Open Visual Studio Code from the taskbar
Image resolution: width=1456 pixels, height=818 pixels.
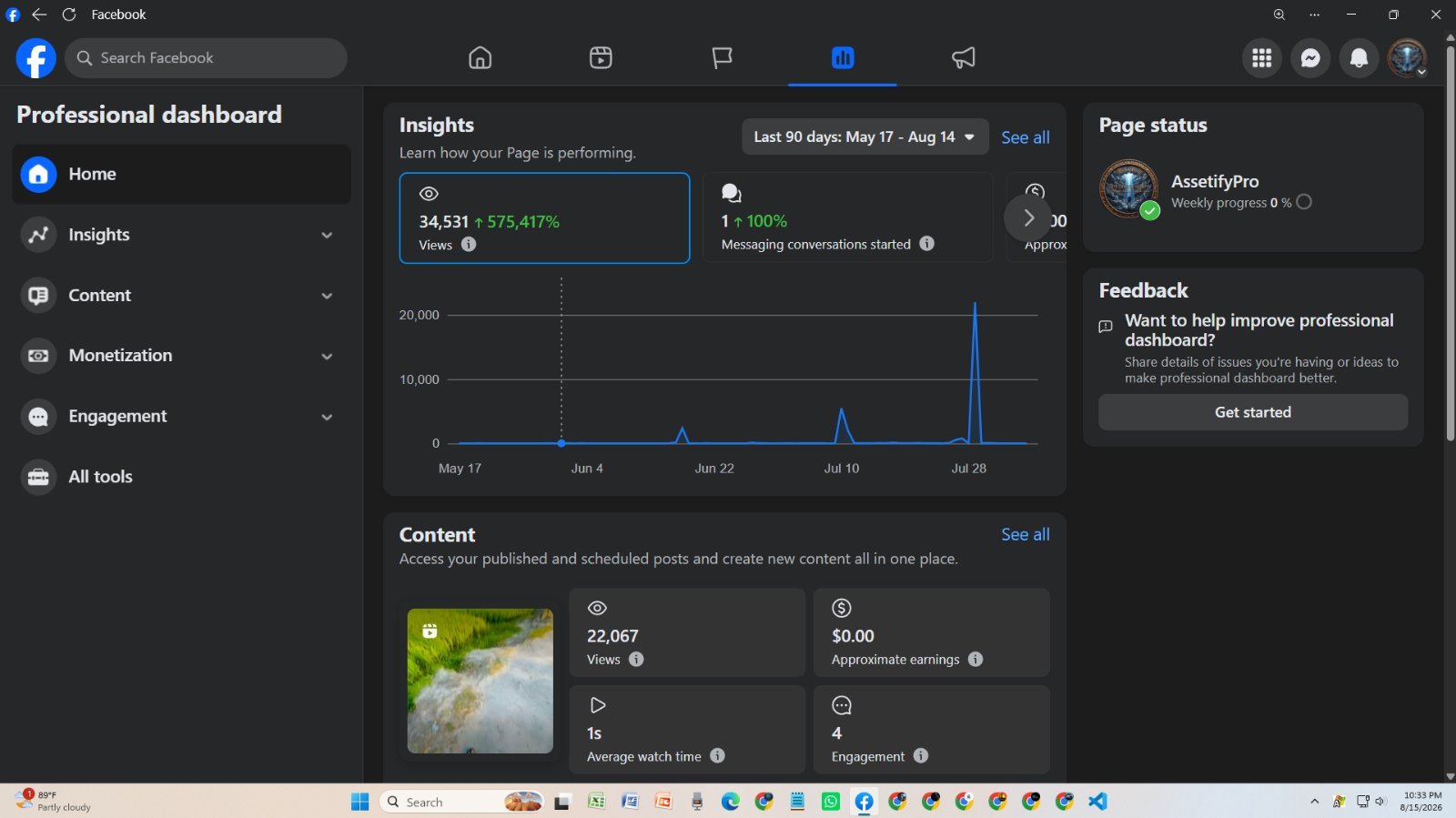click(x=1098, y=802)
